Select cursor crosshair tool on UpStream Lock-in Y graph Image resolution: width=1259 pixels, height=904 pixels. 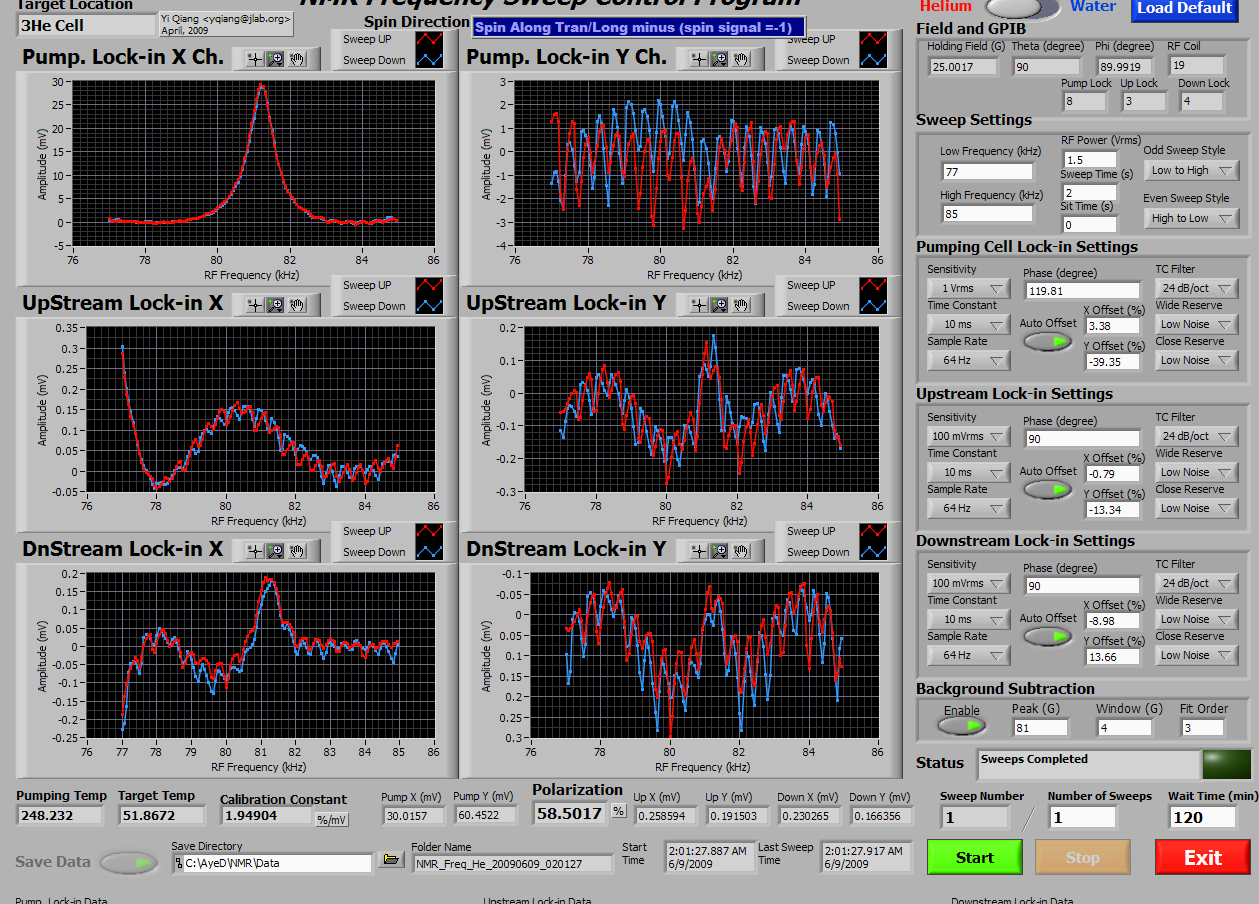point(699,305)
